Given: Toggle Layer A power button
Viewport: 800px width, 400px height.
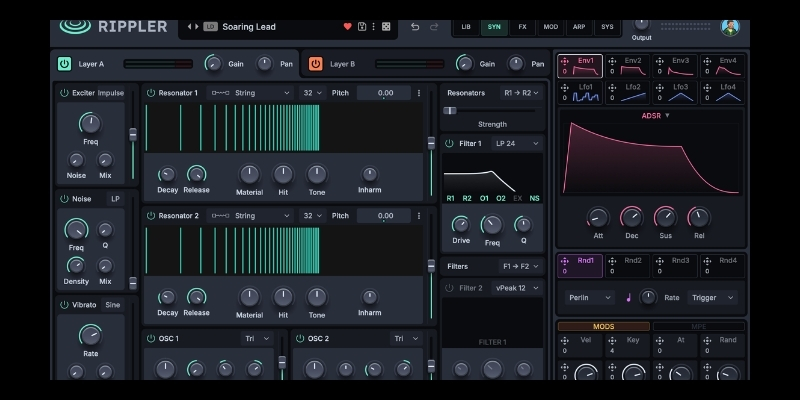Looking at the screenshot, I should coord(64,64).
